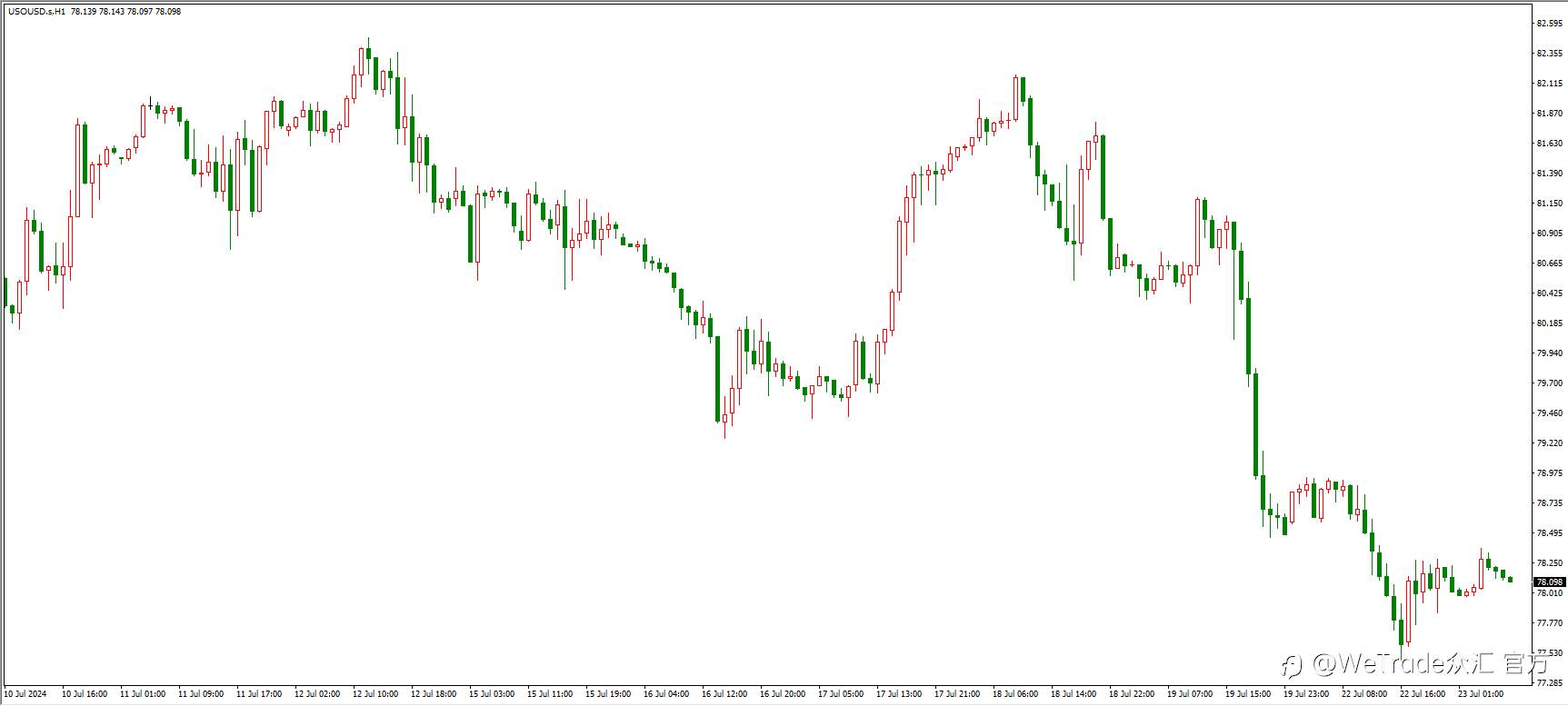Viewport: 1568px width, 706px height.
Task: Click the 17 Jul 21:00 time label
Action: (957, 694)
